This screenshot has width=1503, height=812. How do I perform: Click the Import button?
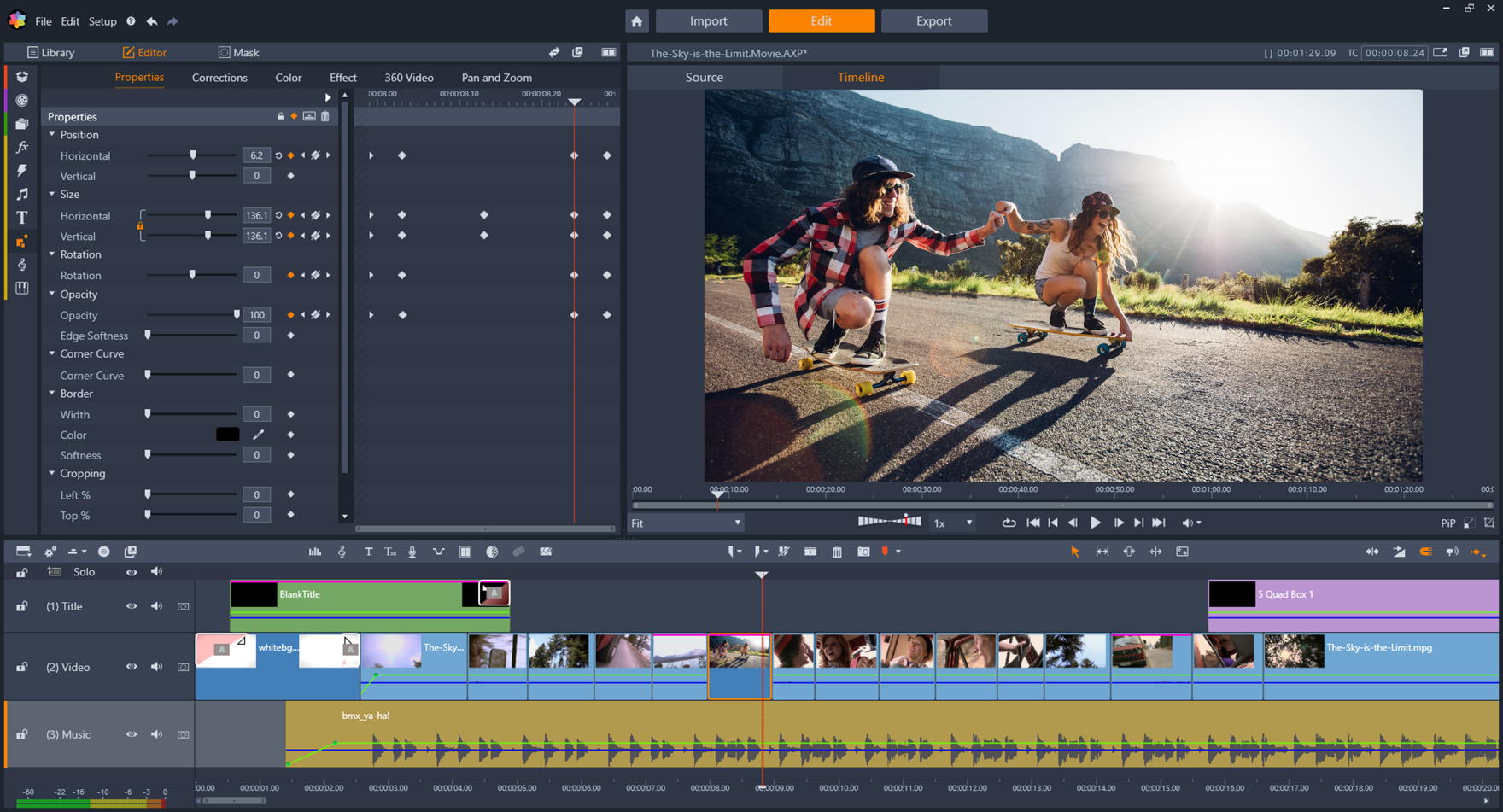point(708,21)
